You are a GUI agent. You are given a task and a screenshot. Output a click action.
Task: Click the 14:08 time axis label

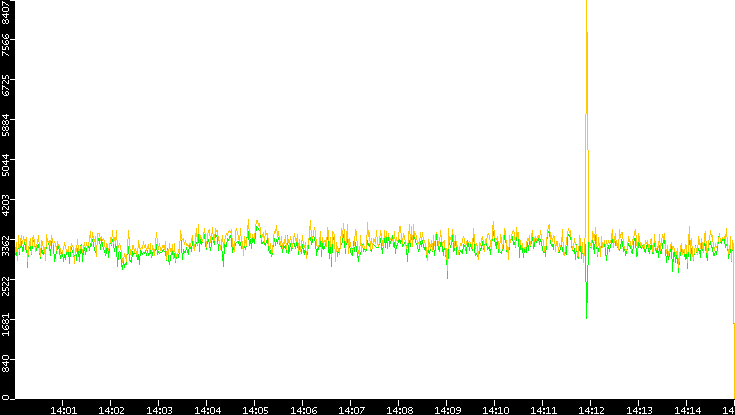pos(399,411)
